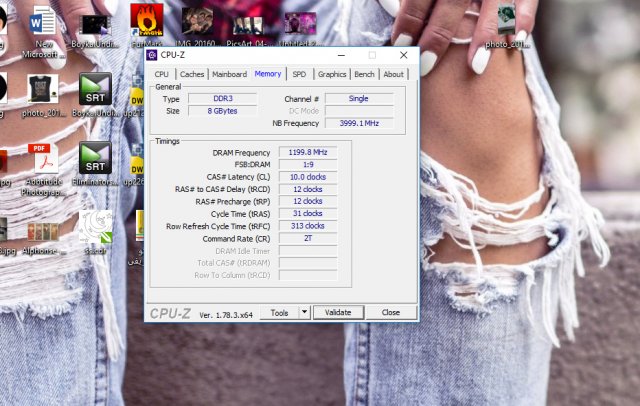Open the New Microsoft Word document icon
The image size is (640, 406).
pos(42,20)
